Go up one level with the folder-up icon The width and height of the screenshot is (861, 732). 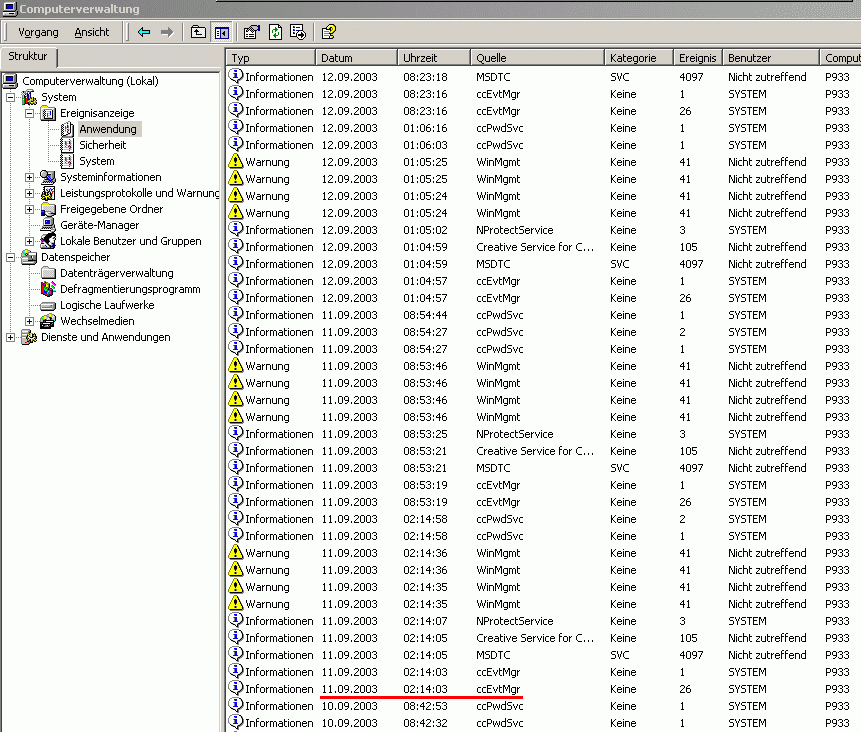[x=198, y=32]
